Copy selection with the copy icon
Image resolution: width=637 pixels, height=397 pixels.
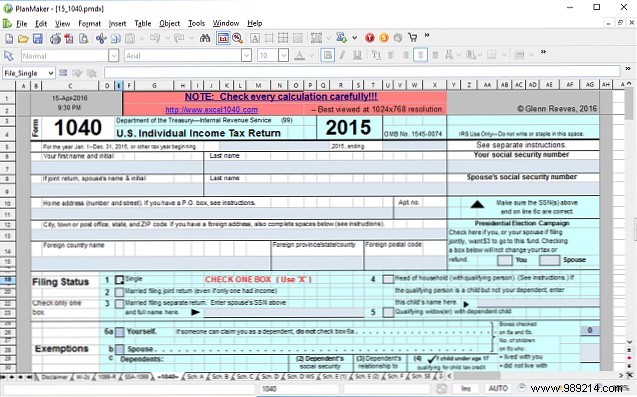116,39
